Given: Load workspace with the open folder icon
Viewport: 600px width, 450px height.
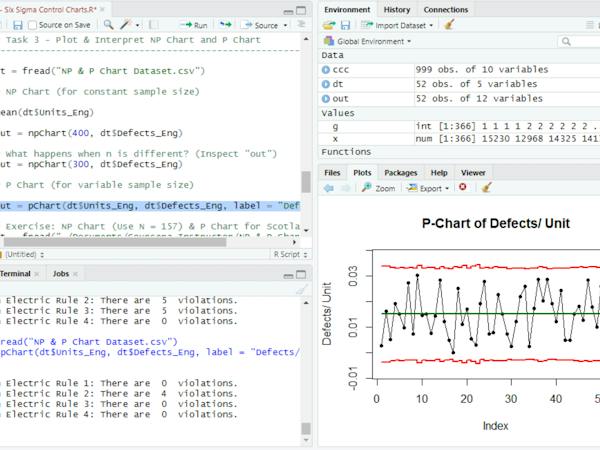Looking at the screenshot, I should [x=329, y=26].
